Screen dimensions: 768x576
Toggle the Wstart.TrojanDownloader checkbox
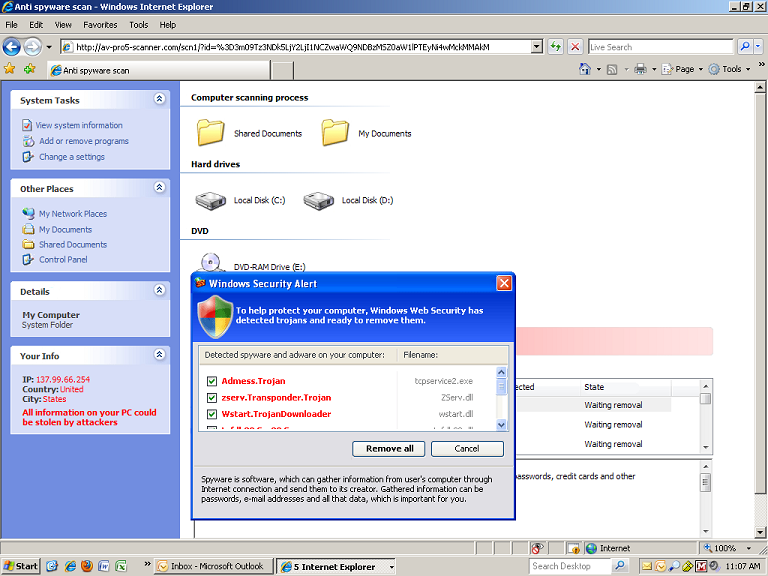click(x=212, y=414)
